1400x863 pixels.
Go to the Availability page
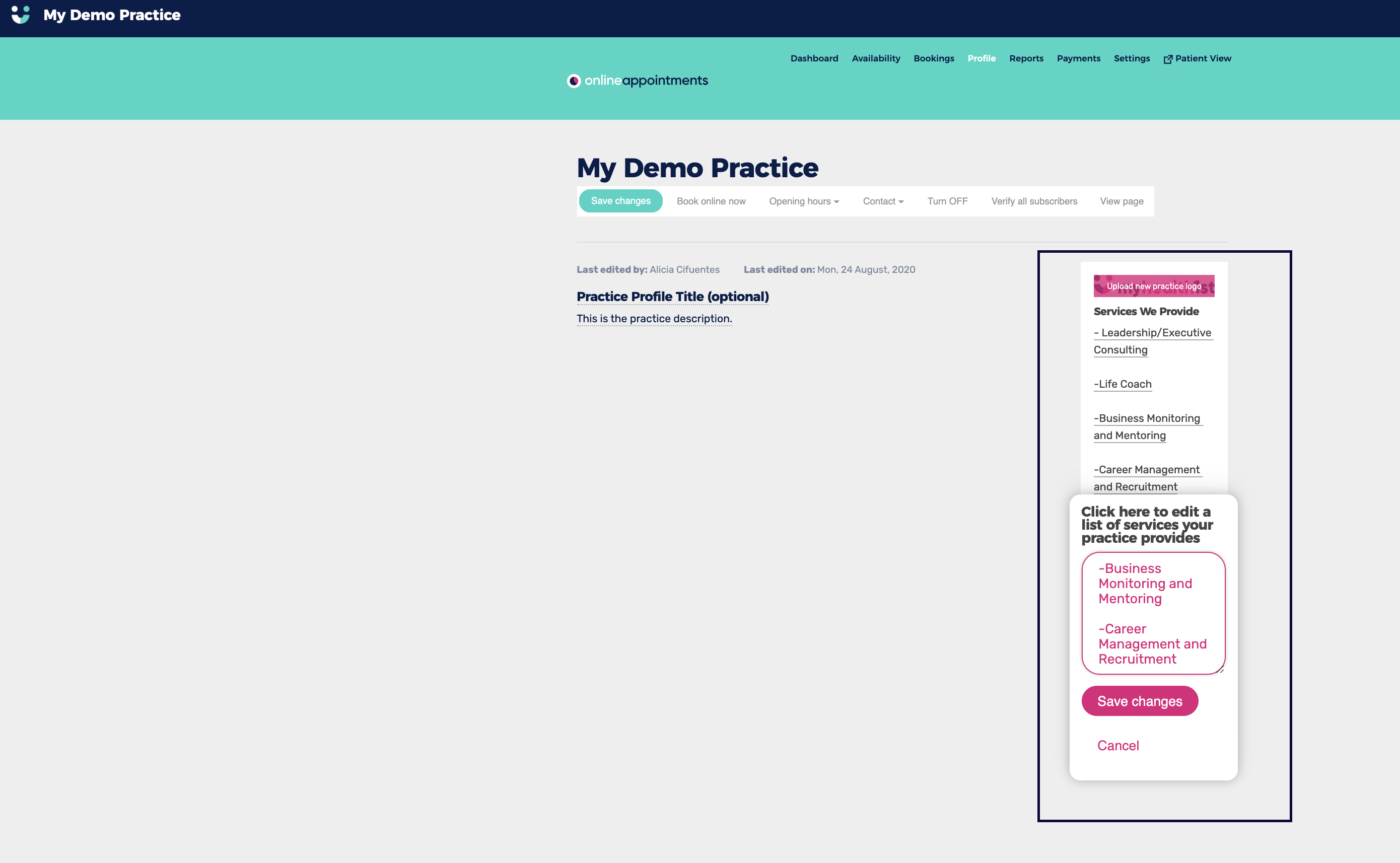(x=875, y=58)
